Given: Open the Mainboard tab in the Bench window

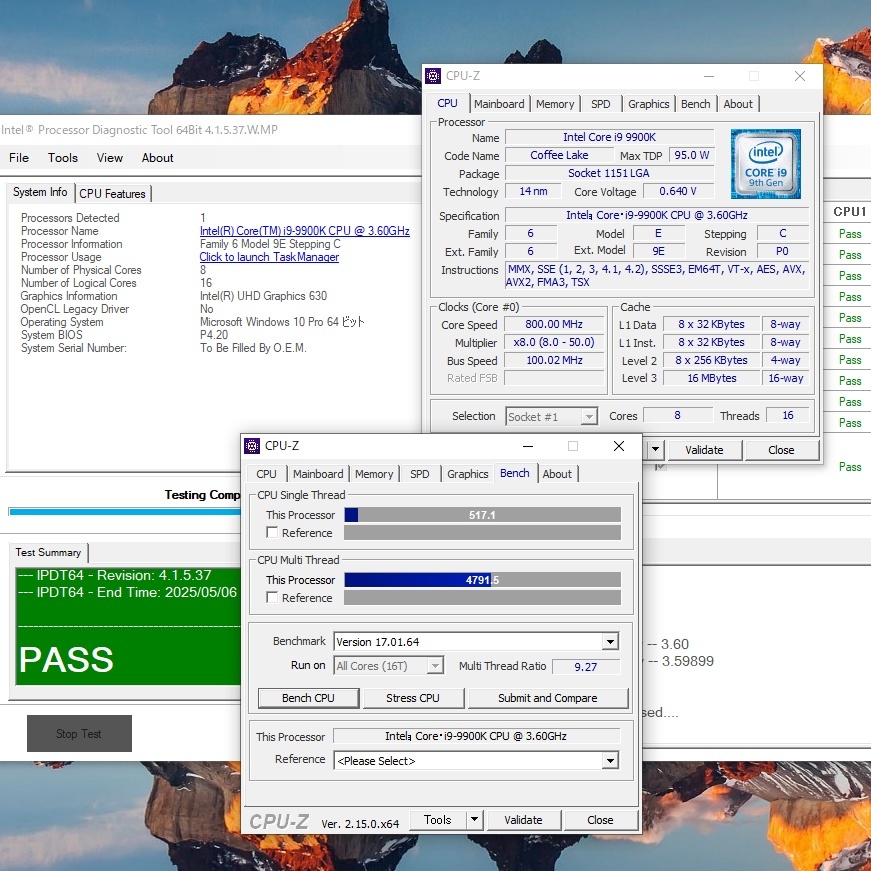Looking at the screenshot, I should click(318, 474).
